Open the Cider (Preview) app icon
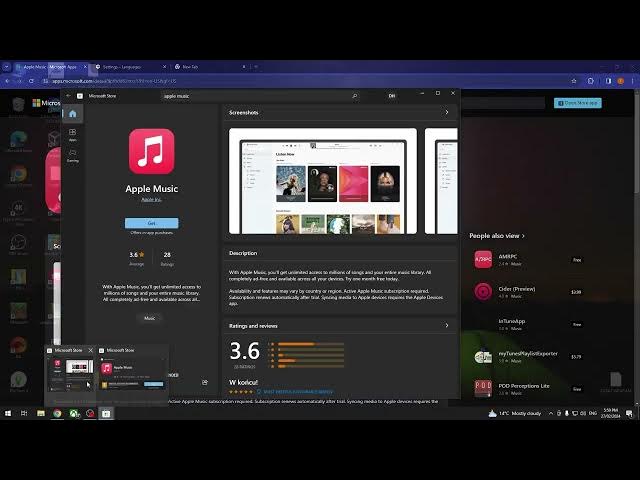Viewport: 640px width, 480px height. tap(483, 292)
